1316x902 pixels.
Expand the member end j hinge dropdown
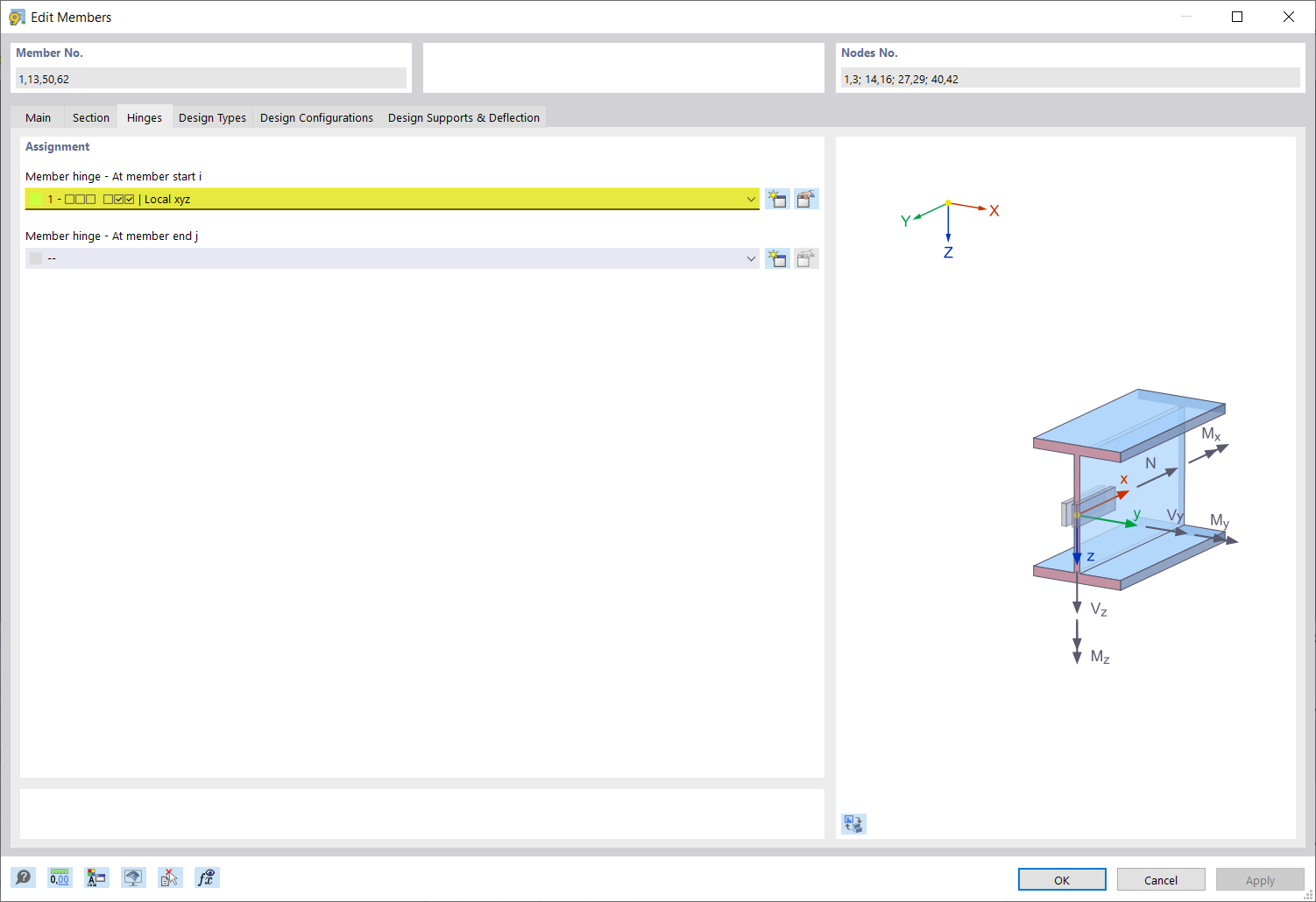[751, 258]
